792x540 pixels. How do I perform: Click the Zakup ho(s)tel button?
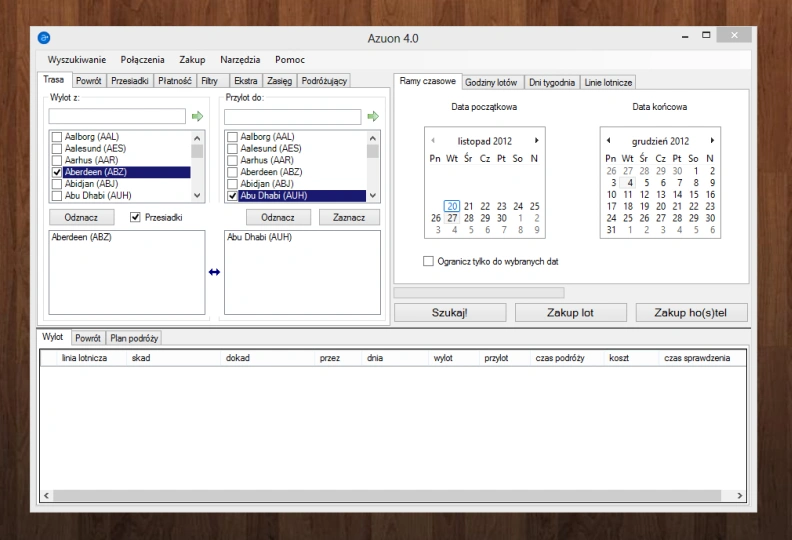coord(691,313)
